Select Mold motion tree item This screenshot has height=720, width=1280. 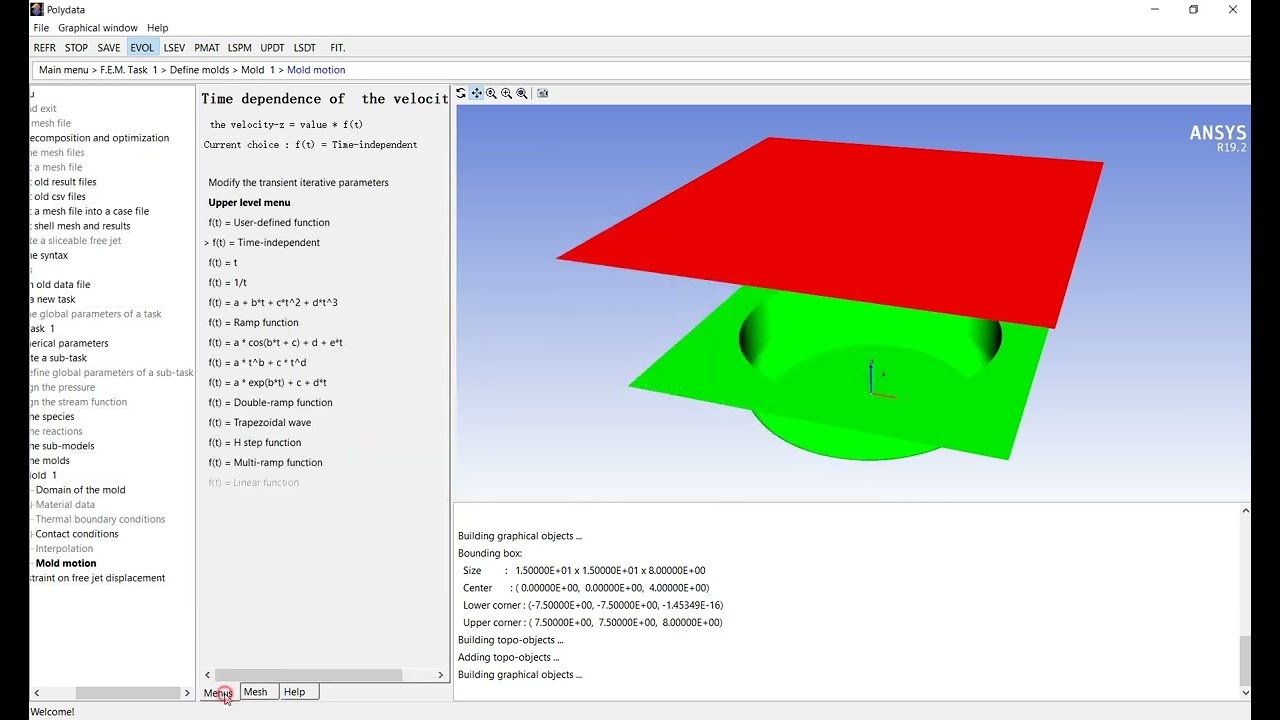(66, 563)
